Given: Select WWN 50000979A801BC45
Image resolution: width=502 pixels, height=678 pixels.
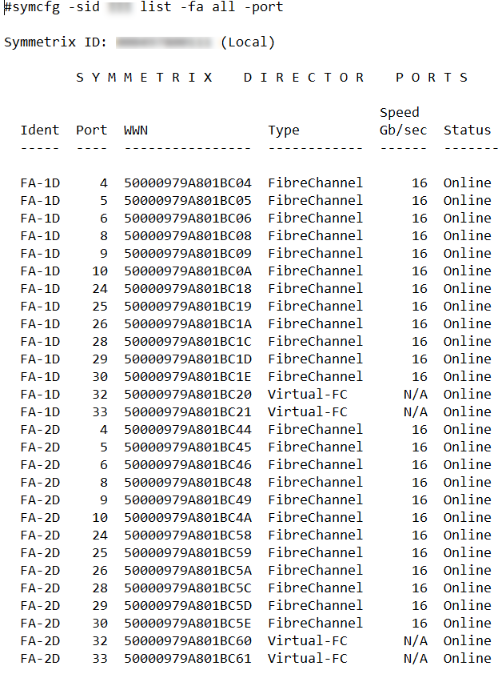Looking at the screenshot, I should click(x=188, y=447).
